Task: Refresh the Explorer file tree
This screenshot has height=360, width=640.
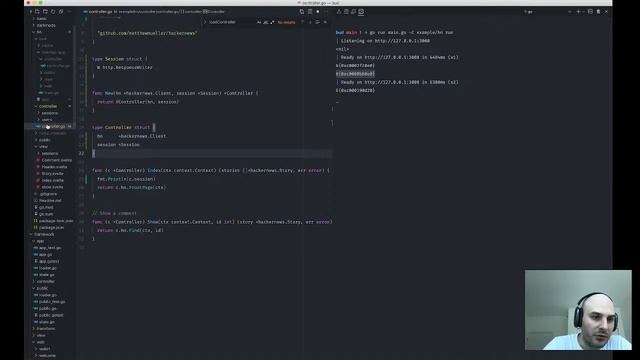Action: coord(53,11)
